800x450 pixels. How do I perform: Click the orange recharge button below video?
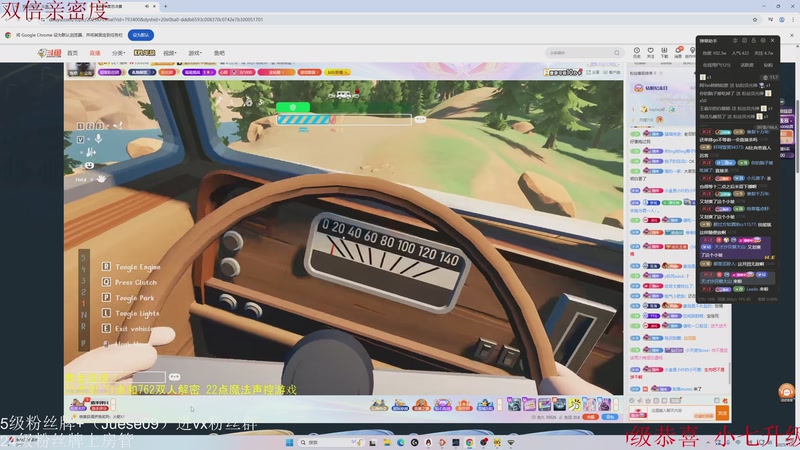590,417
